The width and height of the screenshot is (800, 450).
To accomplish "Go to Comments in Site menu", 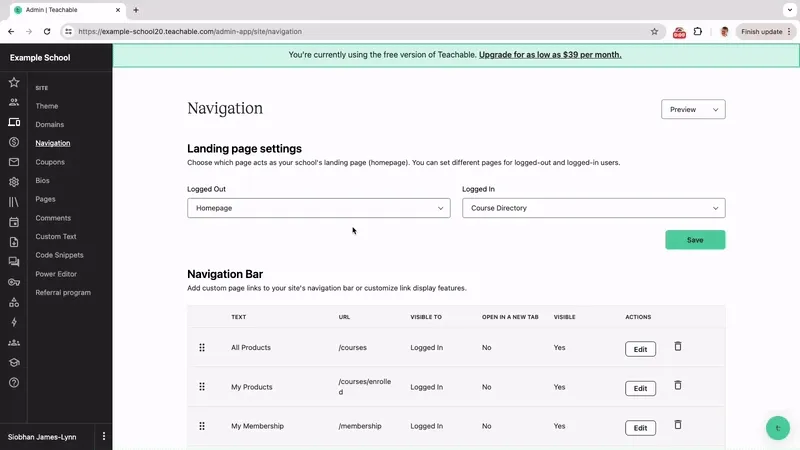I will [53, 218].
